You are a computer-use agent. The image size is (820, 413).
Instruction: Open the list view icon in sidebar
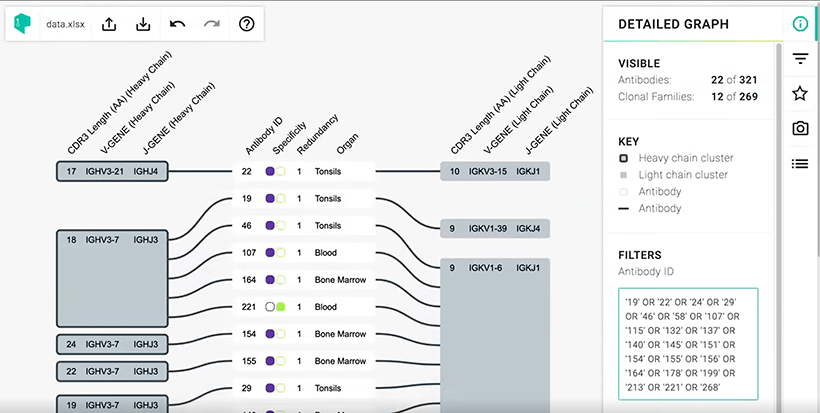pyautogui.click(x=799, y=163)
